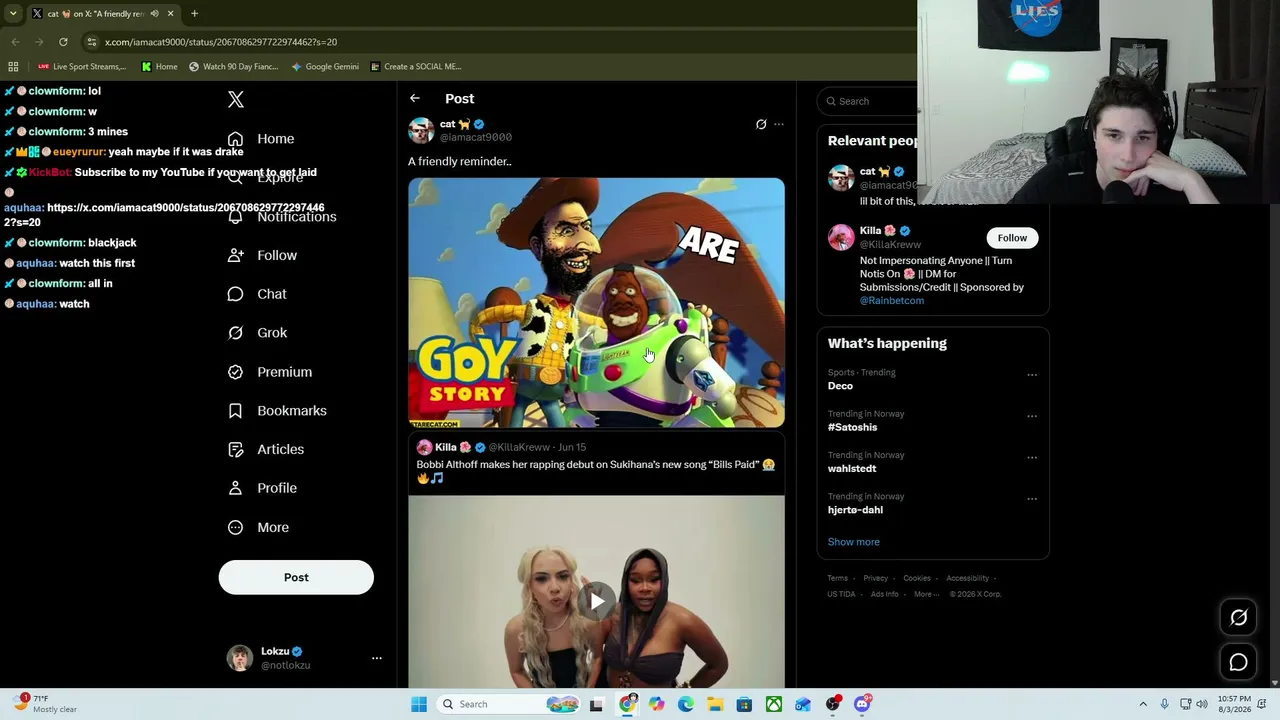This screenshot has width=1280, height=720.
Task: Open the wahlstedt trending topic
Action: pos(852,468)
